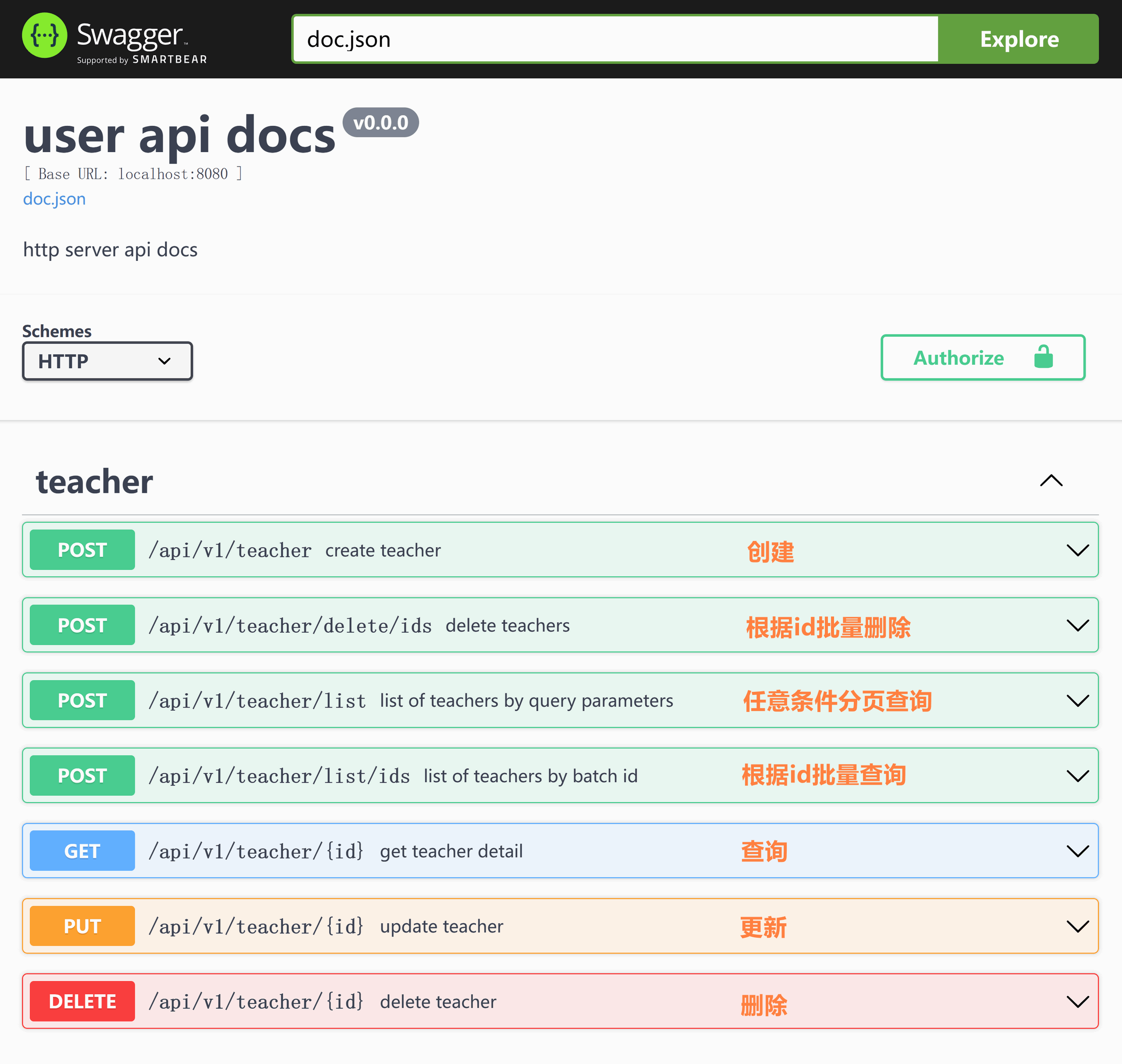Expand the get teacher detail chevron
The width and height of the screenshot is (1122, 1064).
(1077, 851)
